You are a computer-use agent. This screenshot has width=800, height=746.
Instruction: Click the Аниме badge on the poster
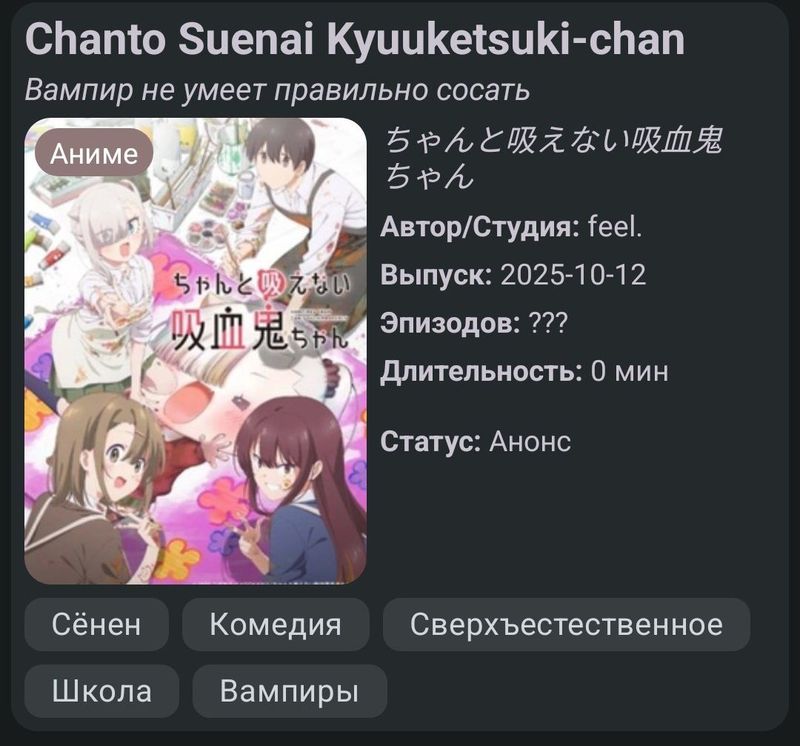94,153
